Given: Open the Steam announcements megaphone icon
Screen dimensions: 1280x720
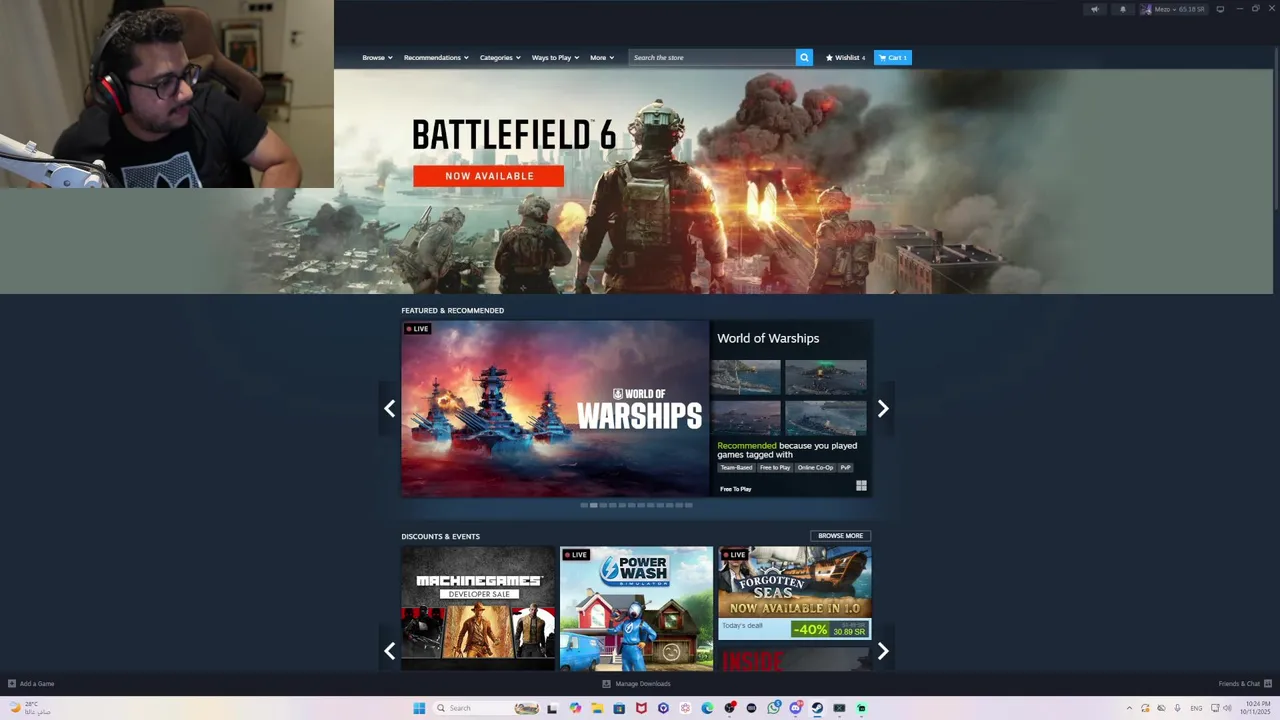Looking at the screenshot, I should coord(1095,9).
